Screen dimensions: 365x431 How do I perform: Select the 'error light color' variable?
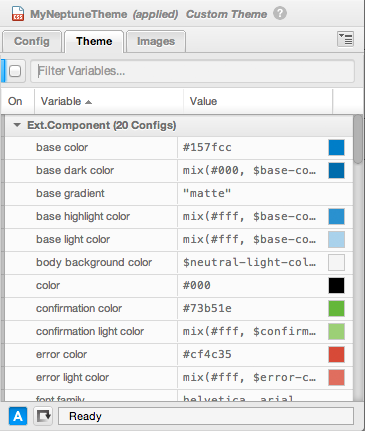[72, 377]
